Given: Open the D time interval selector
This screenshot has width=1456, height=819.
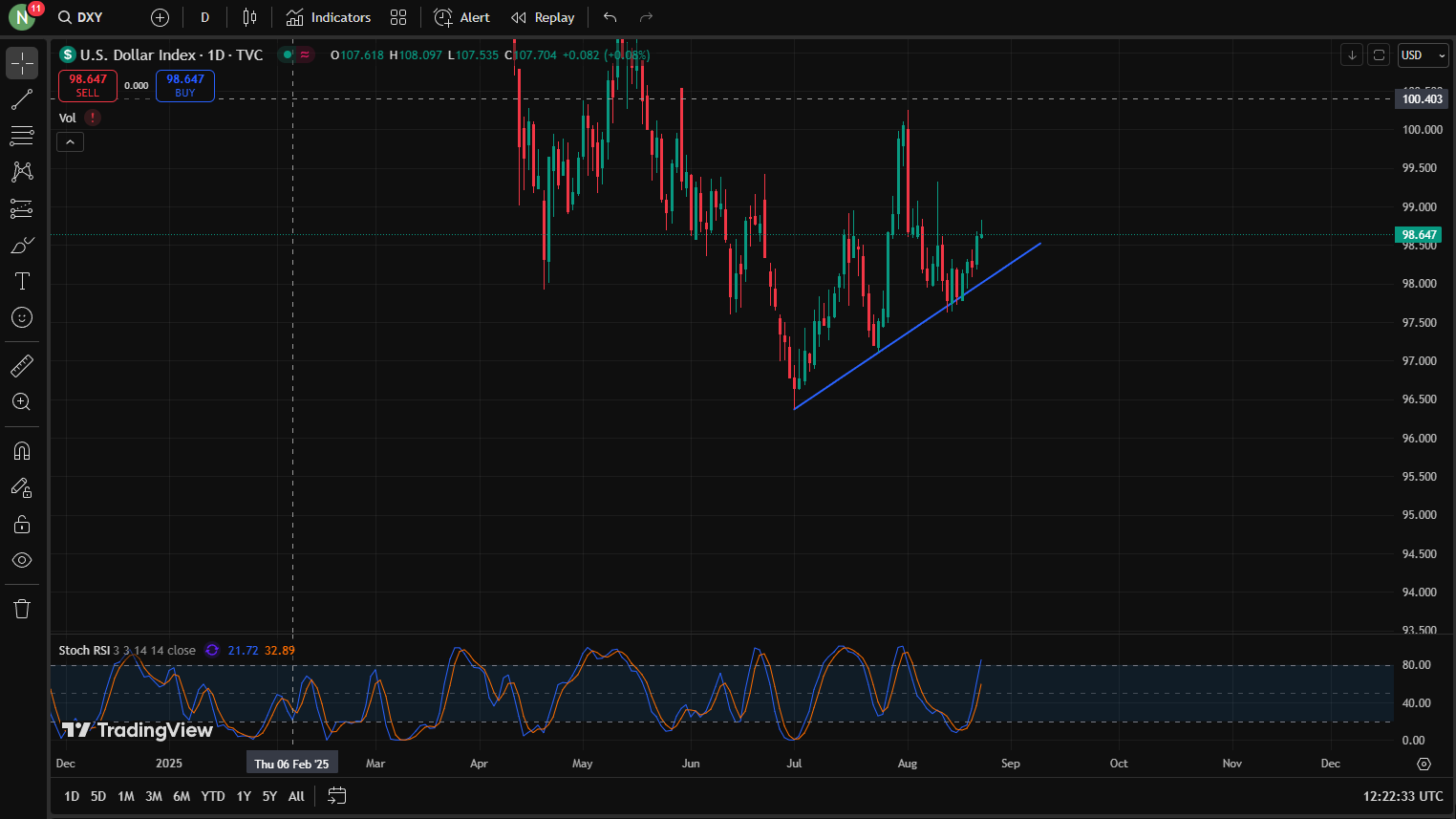Looking at the screenshot, I should pos(204,17).
